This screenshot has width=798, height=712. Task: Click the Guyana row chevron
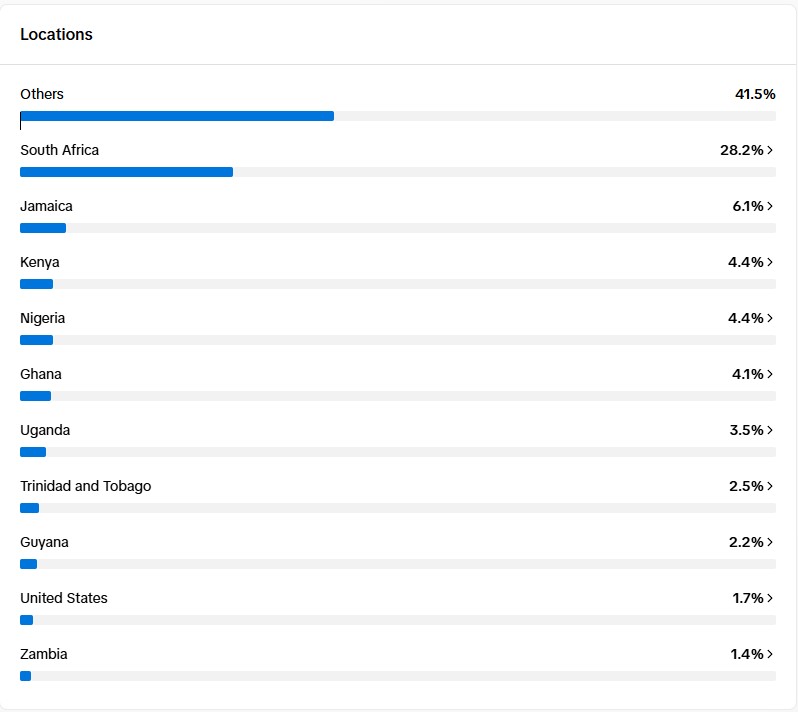pos(770,542)
